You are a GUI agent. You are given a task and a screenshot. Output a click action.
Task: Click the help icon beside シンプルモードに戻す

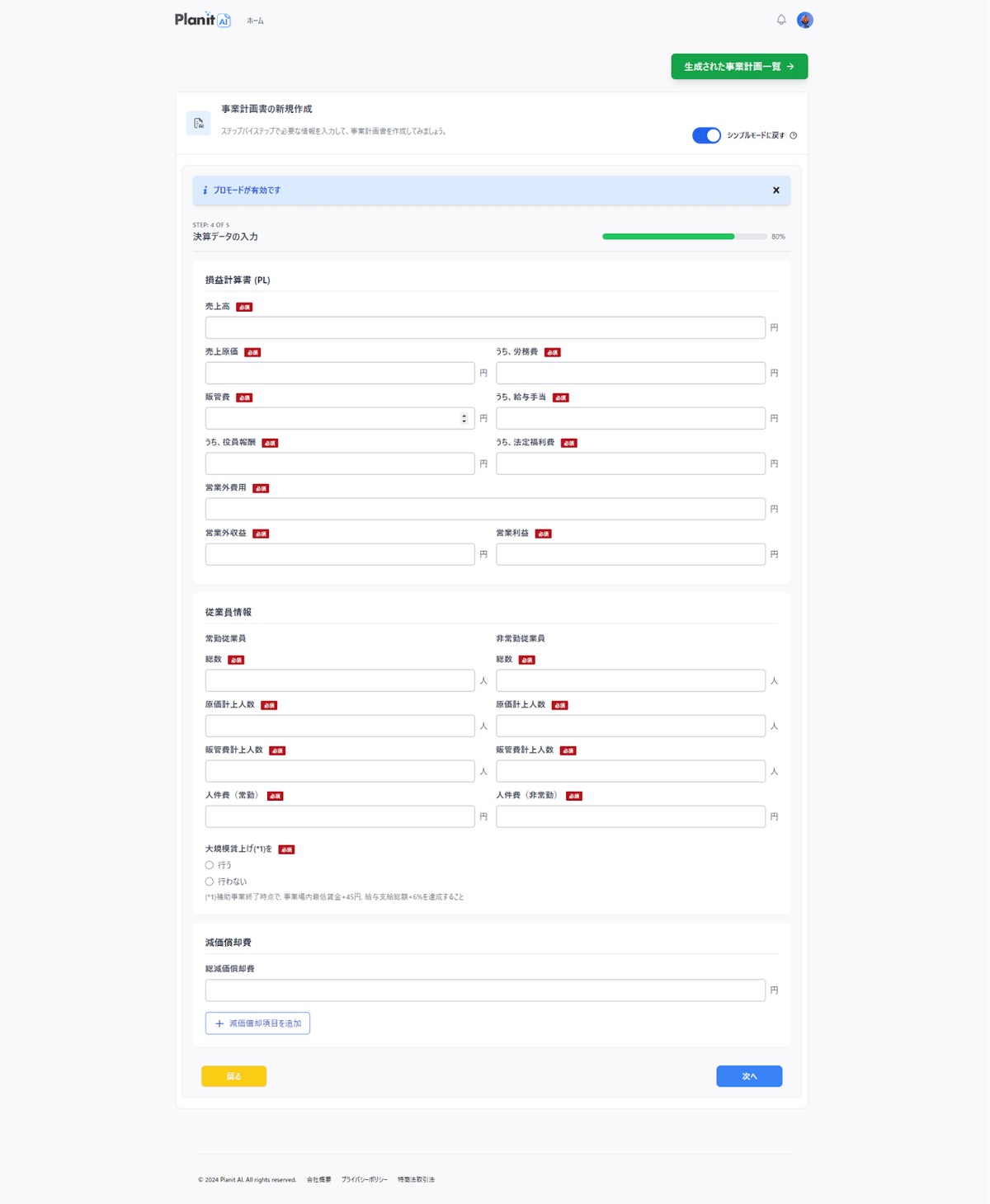point(794,136)
